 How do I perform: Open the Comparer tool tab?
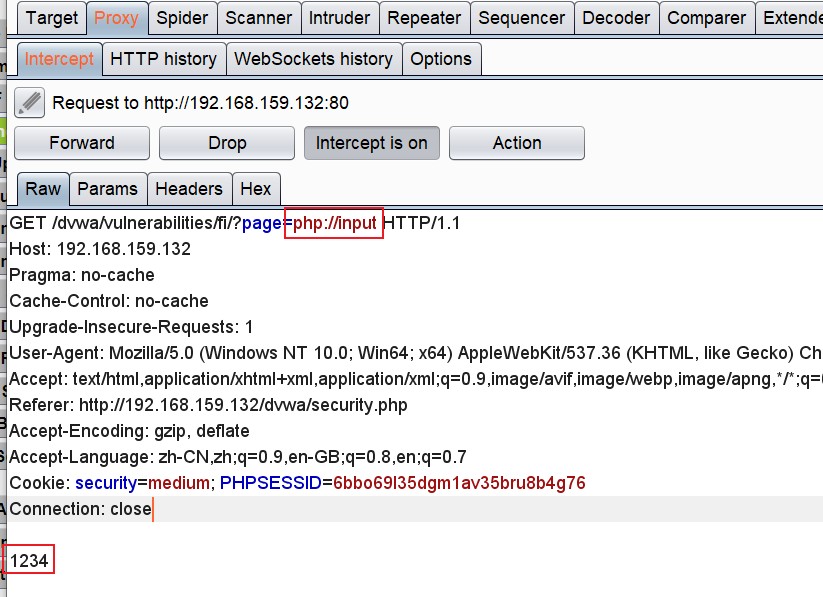[x=706, y=17]
